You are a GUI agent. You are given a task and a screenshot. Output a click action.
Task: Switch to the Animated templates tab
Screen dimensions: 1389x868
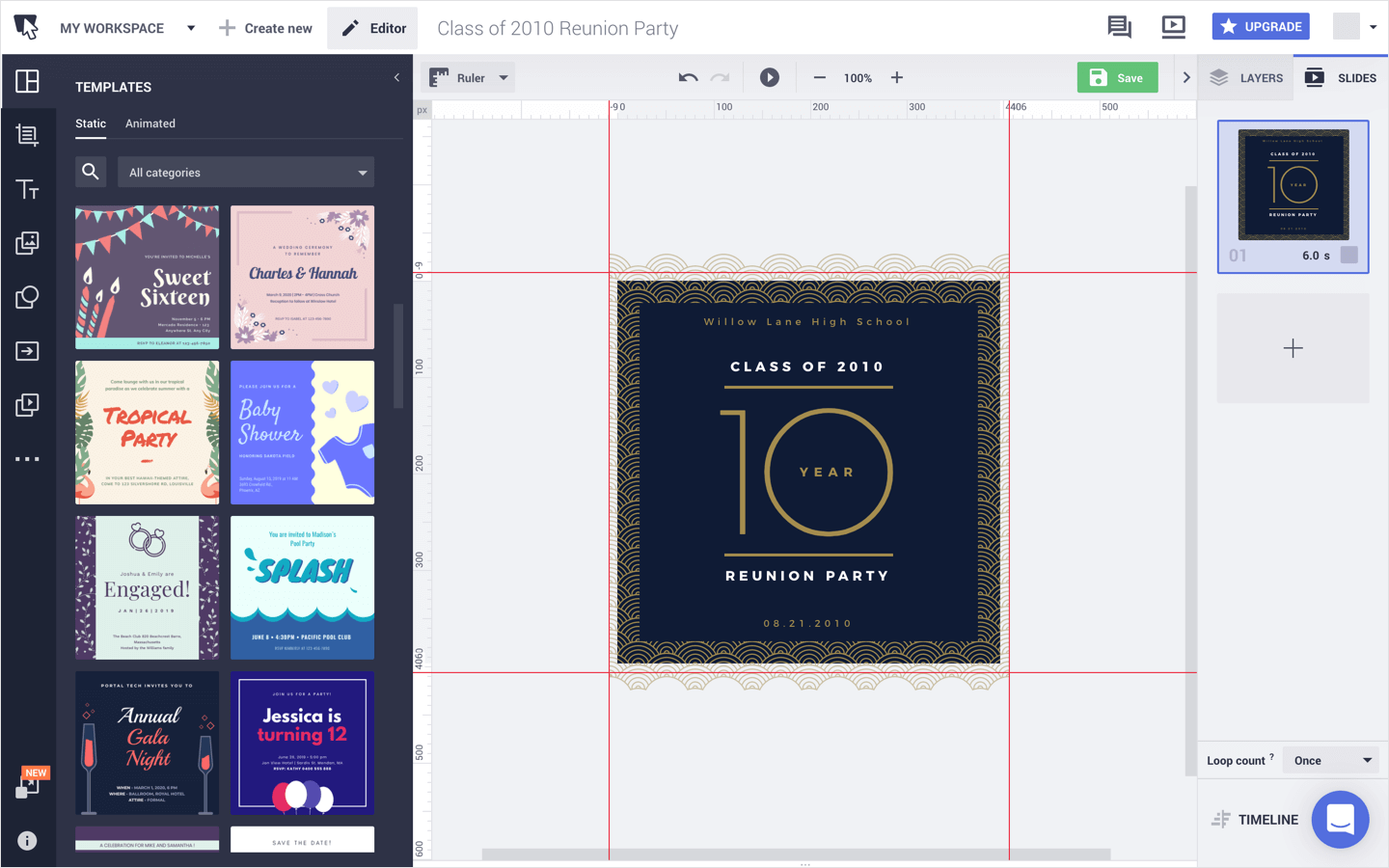point(150,123)
